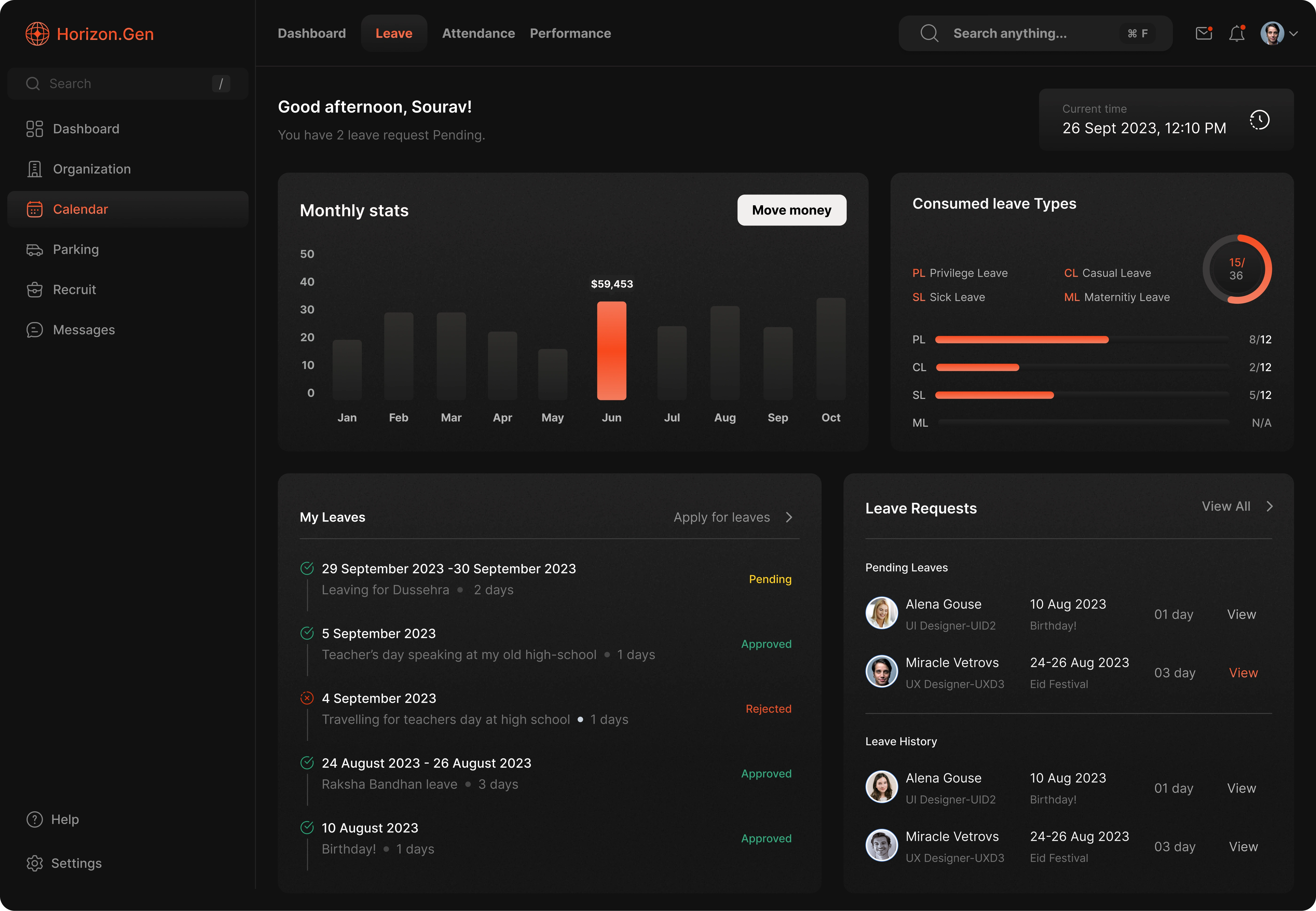The image size is (1316, 911).
Task: Click the Pending status label
Action: [x=770, y=579]
